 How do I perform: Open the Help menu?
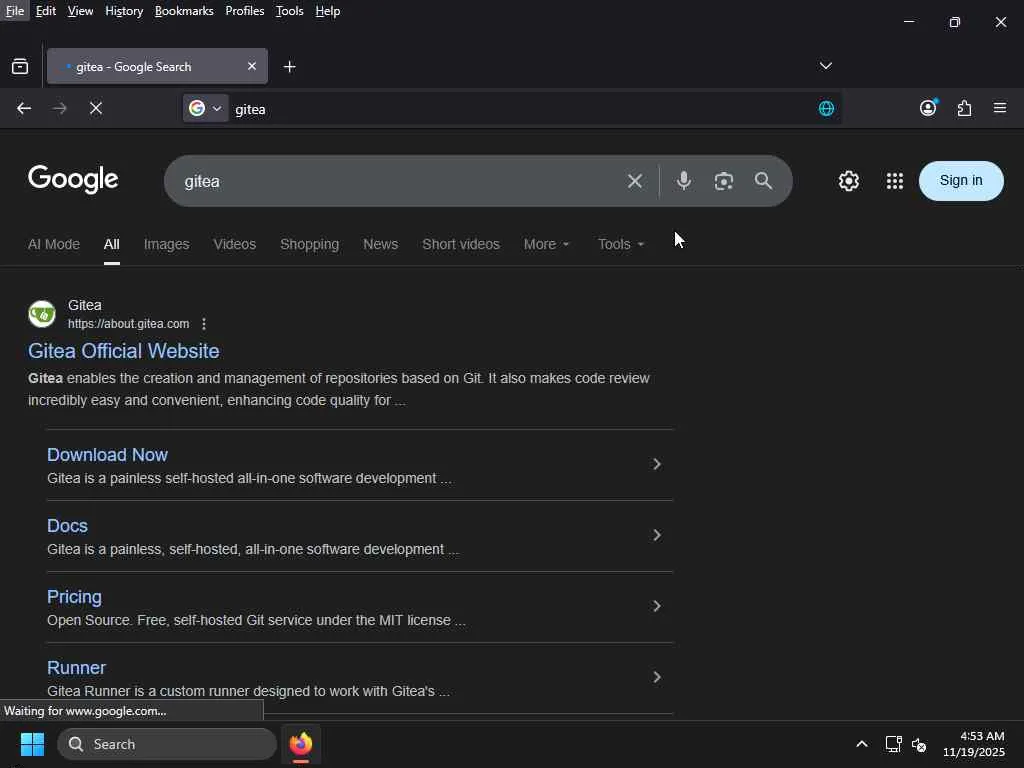328,11
